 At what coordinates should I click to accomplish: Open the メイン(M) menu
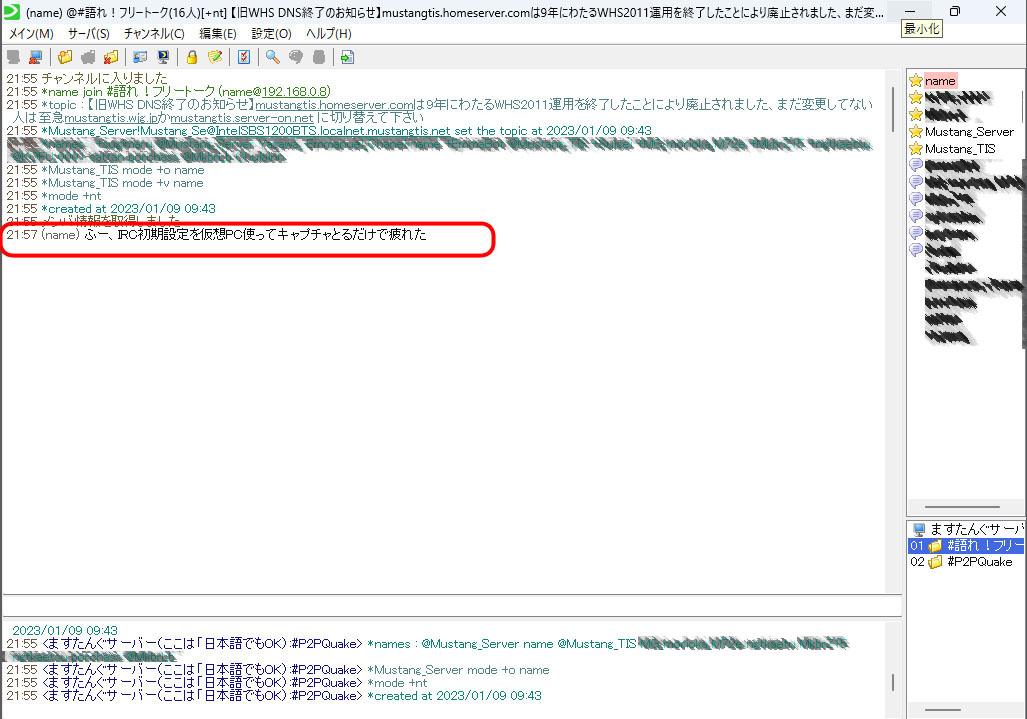pos(31,33)
